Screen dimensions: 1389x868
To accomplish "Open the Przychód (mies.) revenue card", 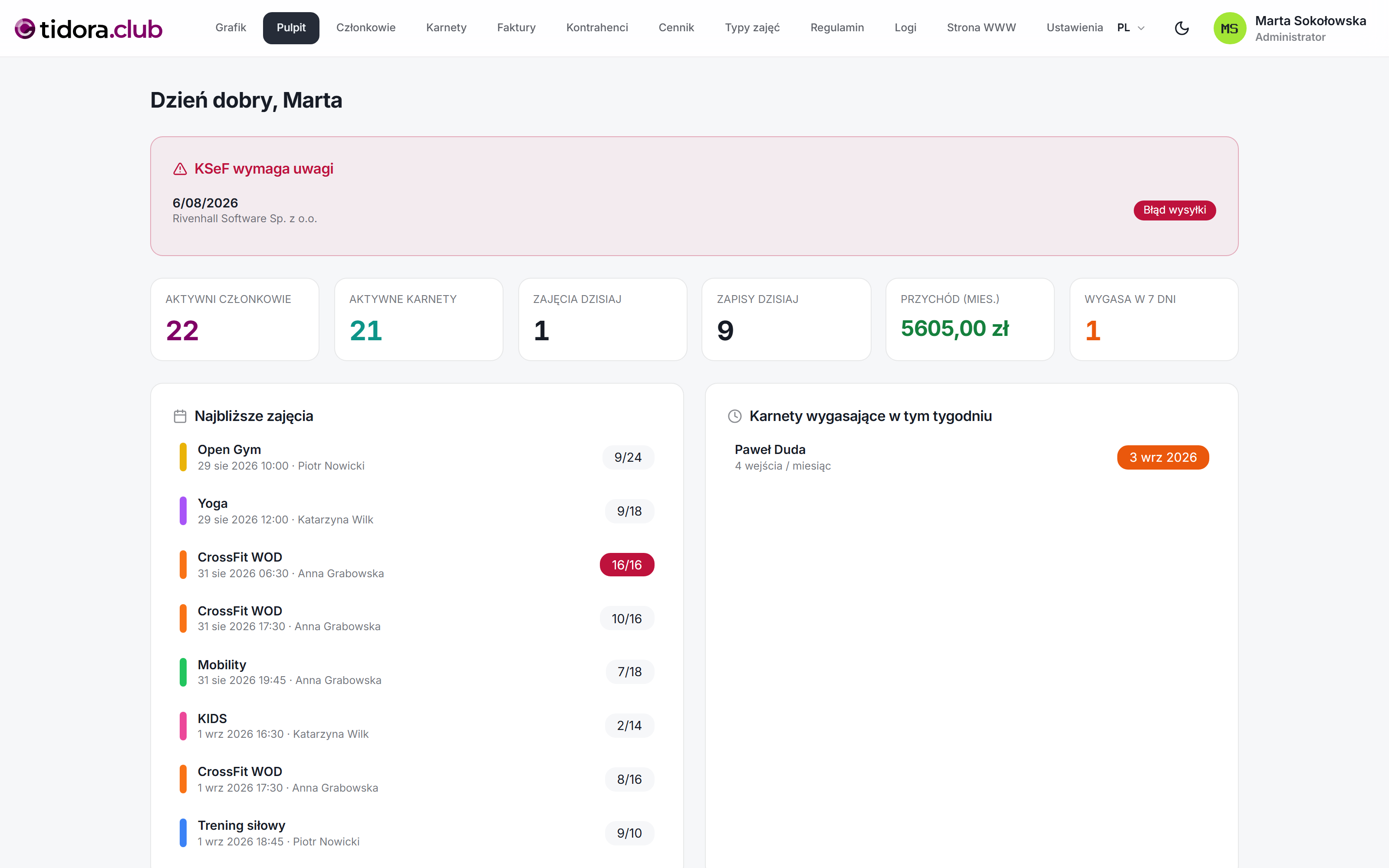I will pyautogui.click(x=969, y=320).
